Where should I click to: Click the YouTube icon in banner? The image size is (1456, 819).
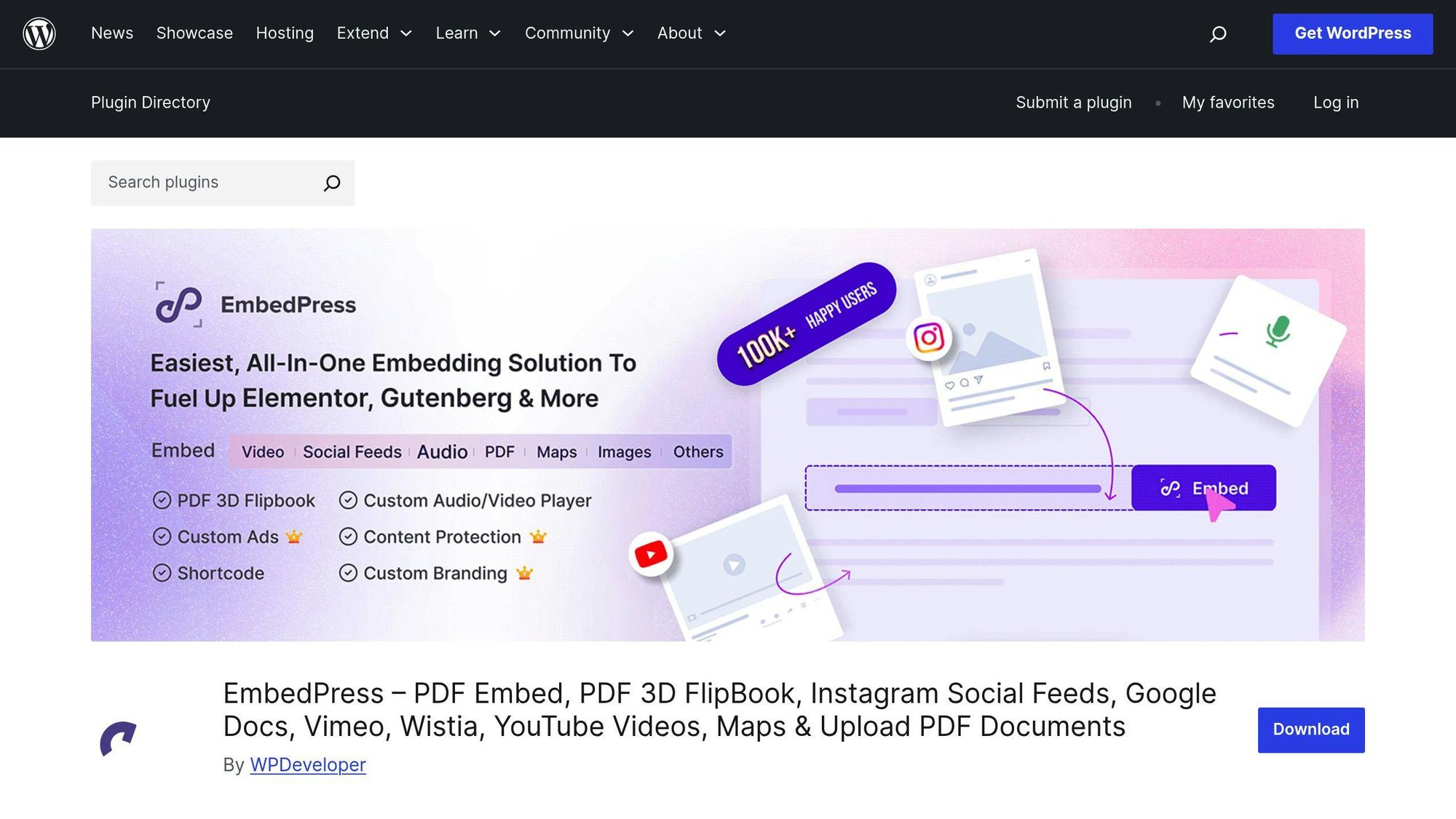(x=651, y=555)
